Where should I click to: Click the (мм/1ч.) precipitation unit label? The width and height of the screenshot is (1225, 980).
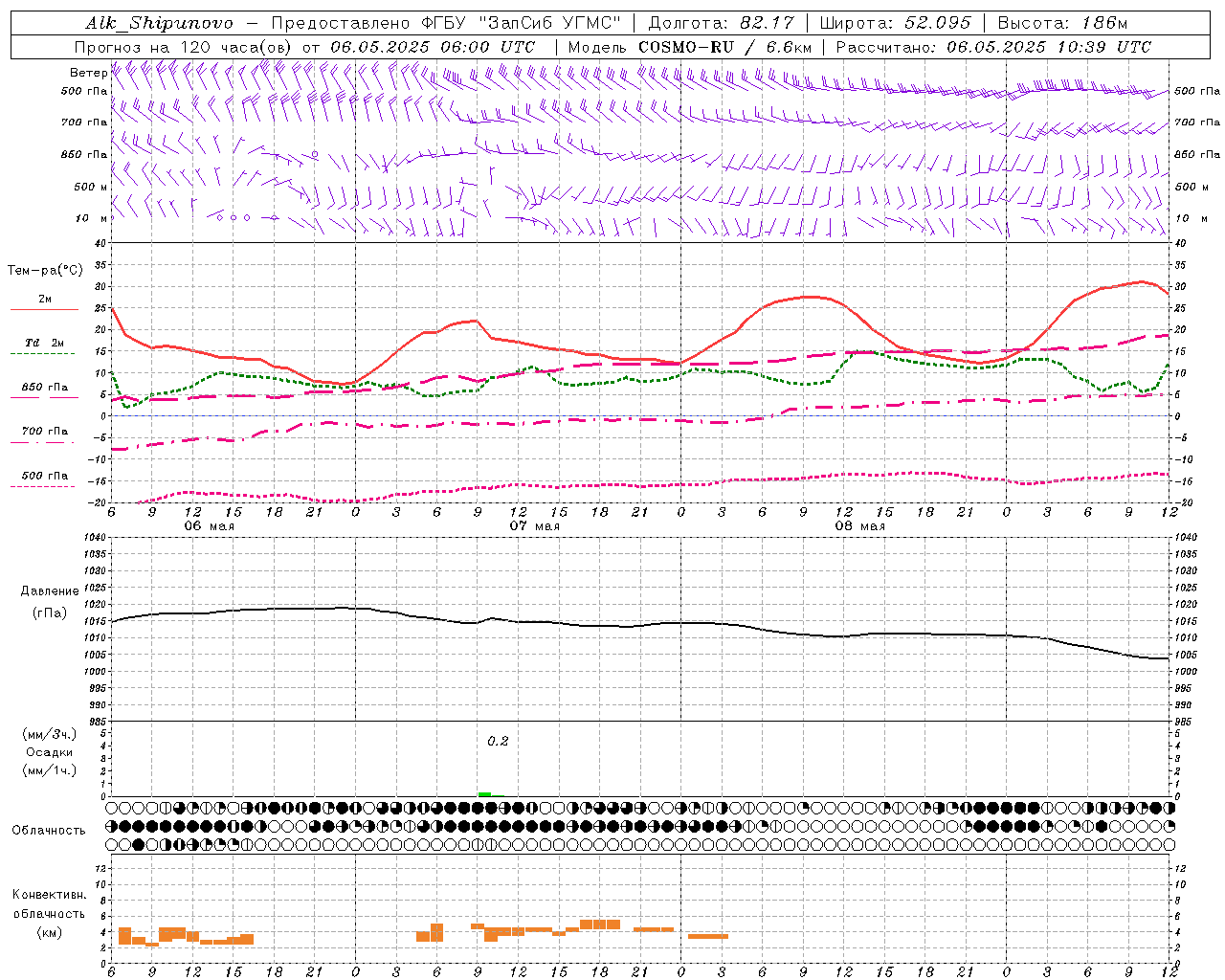[50, 770]
